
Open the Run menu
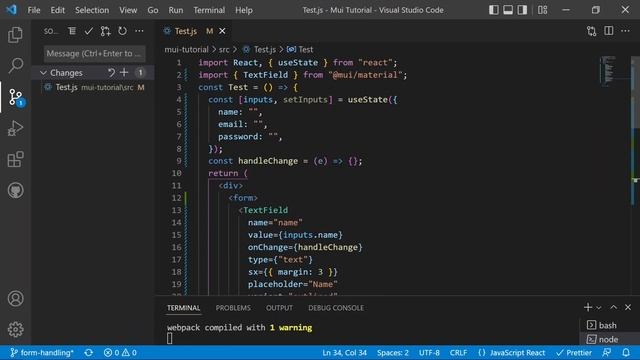tap(176, 10)
